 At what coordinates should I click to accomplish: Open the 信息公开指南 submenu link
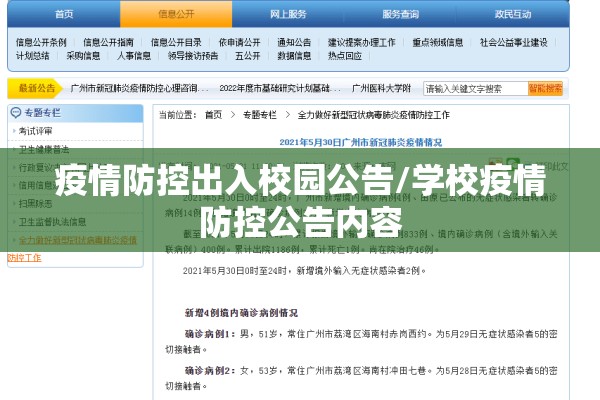pyautogui.click(x=108, y=42)
